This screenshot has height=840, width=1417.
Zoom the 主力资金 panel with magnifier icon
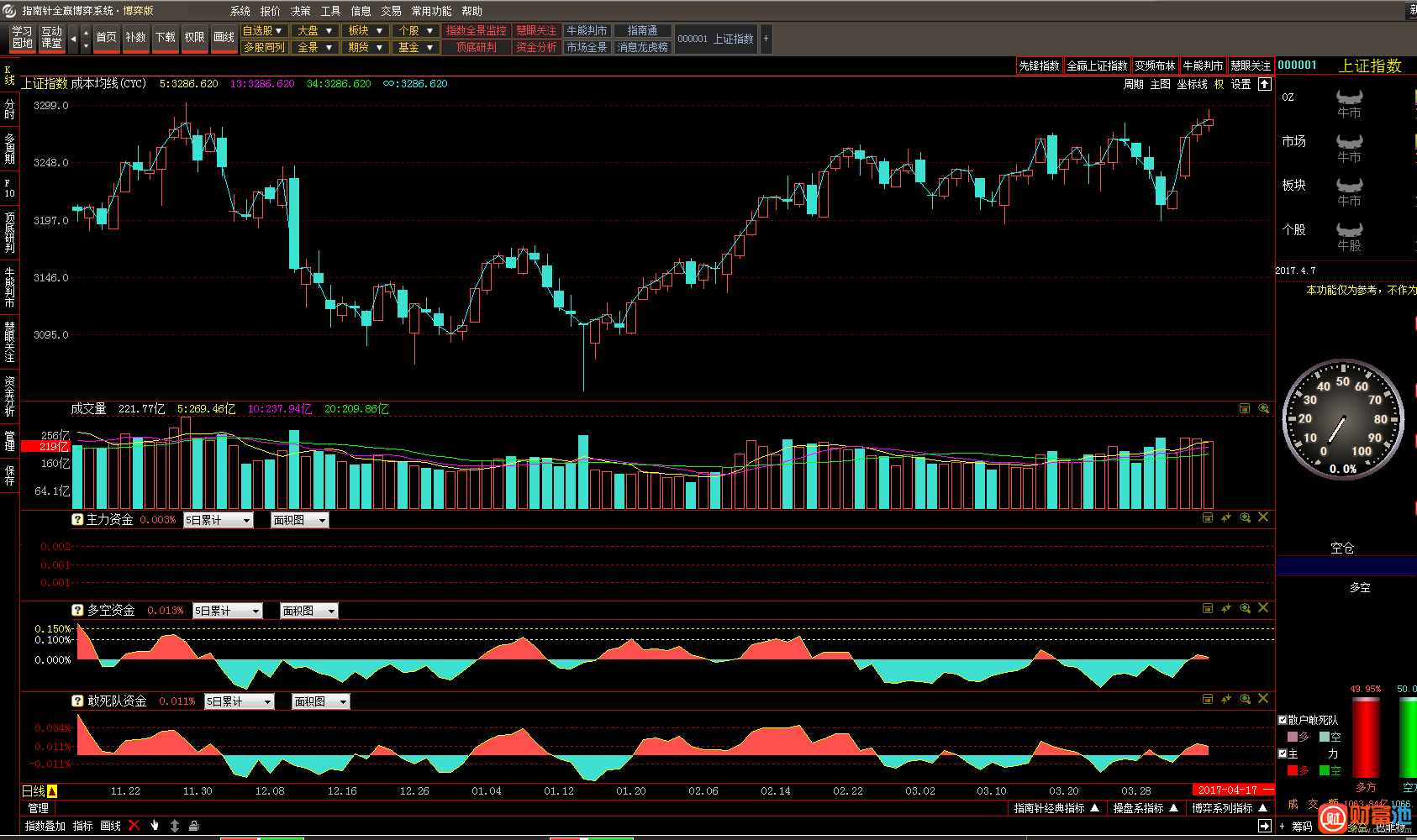coord(1245,517)
